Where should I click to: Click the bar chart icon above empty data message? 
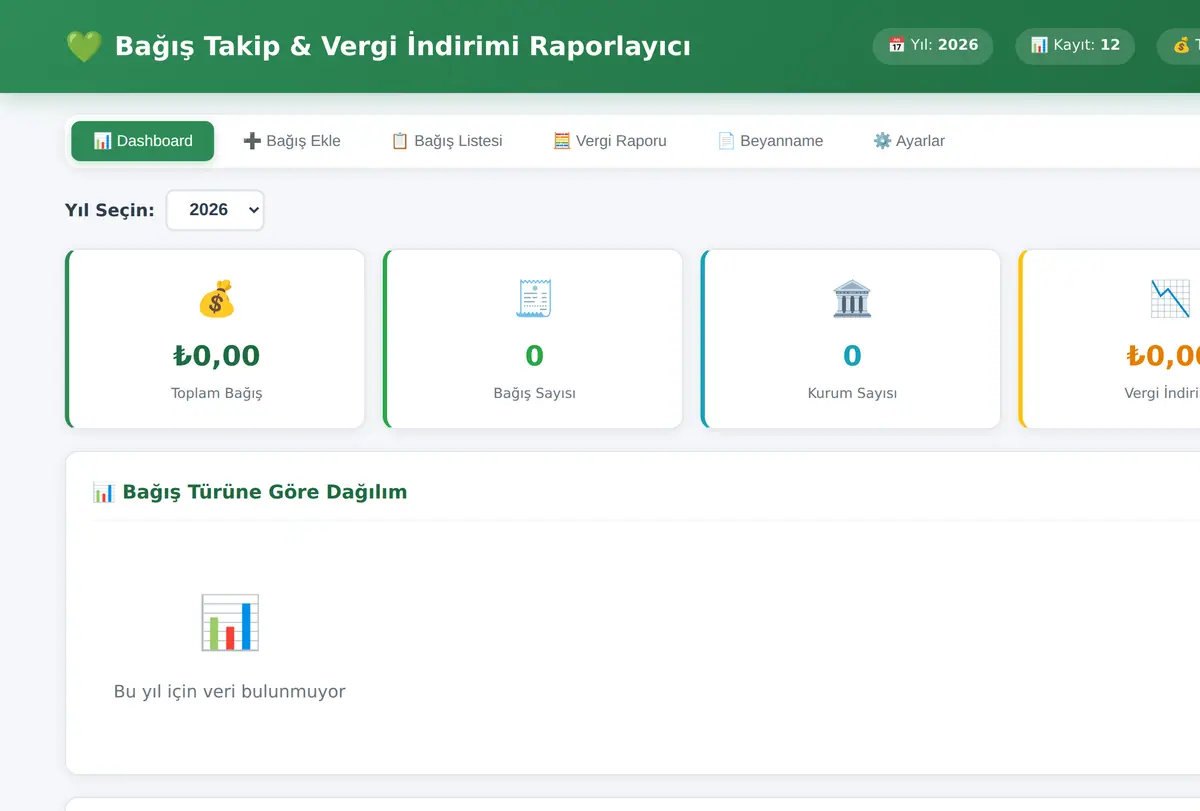[x=230, y=622]
